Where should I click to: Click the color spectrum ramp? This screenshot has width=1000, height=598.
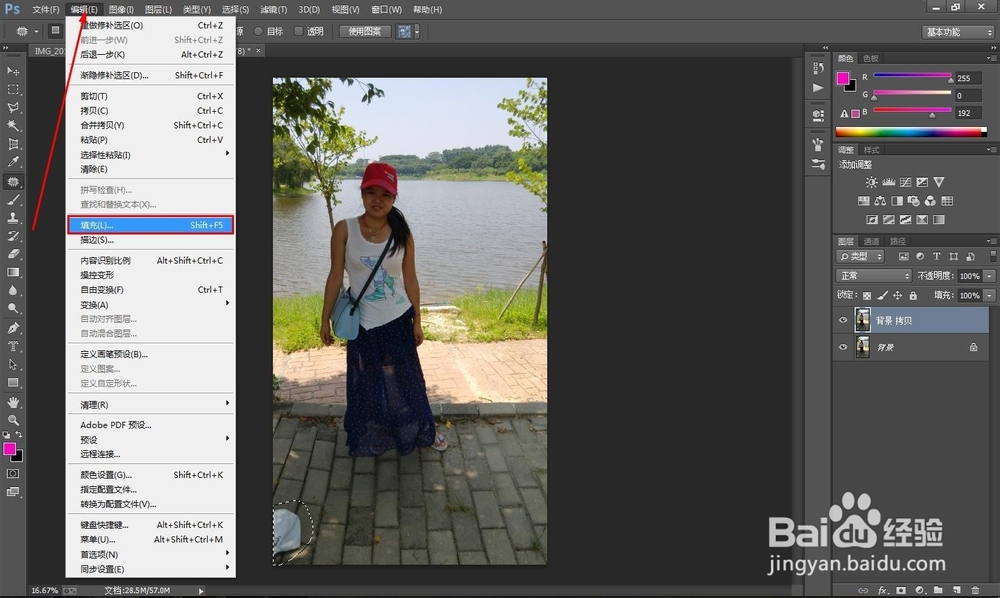[x=911, y=132]
